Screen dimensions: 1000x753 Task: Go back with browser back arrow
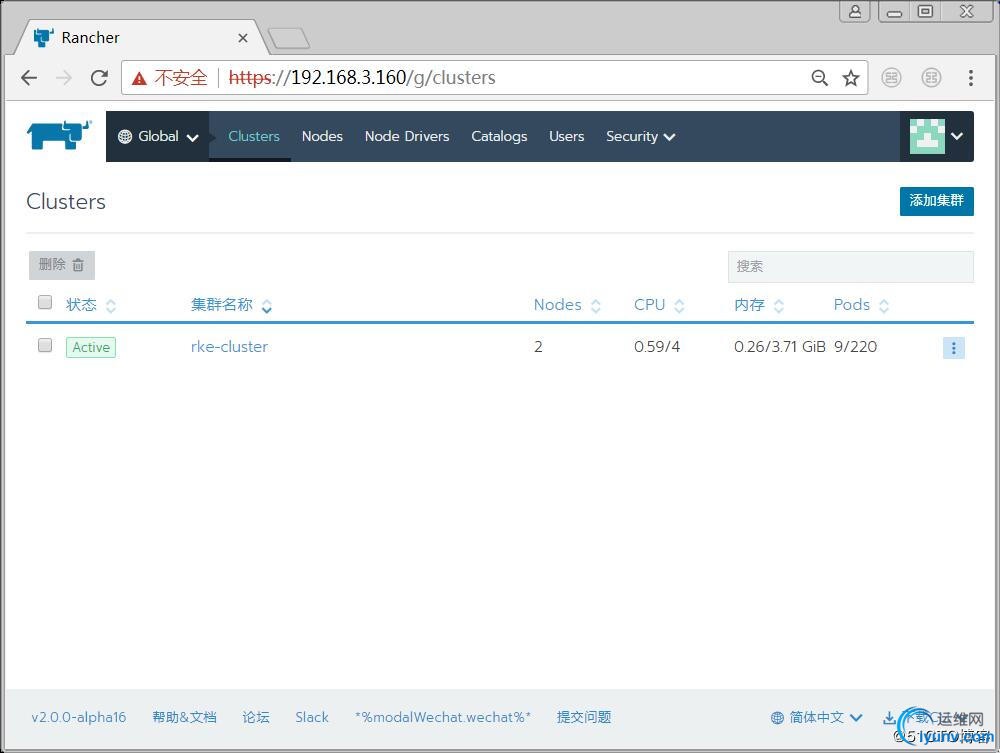(x=29, y=78)
